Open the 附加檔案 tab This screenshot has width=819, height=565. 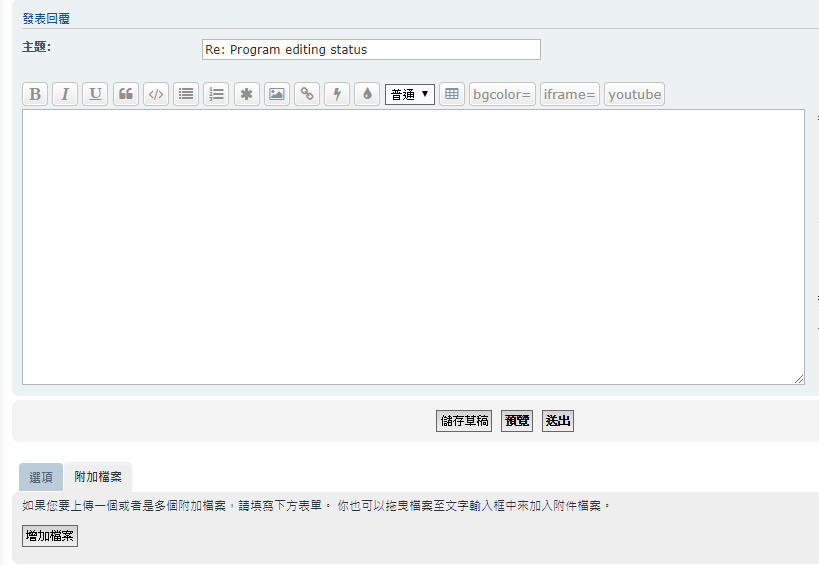pyautogui.click(x=98, y=477)
